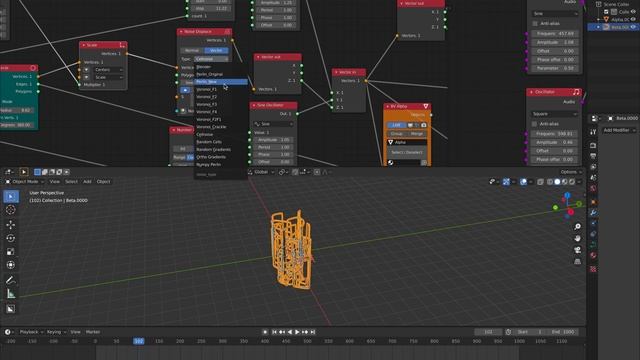
Task: Enable Anti-alias on Sine oscillator node
Action: click(x=535, y=24)
